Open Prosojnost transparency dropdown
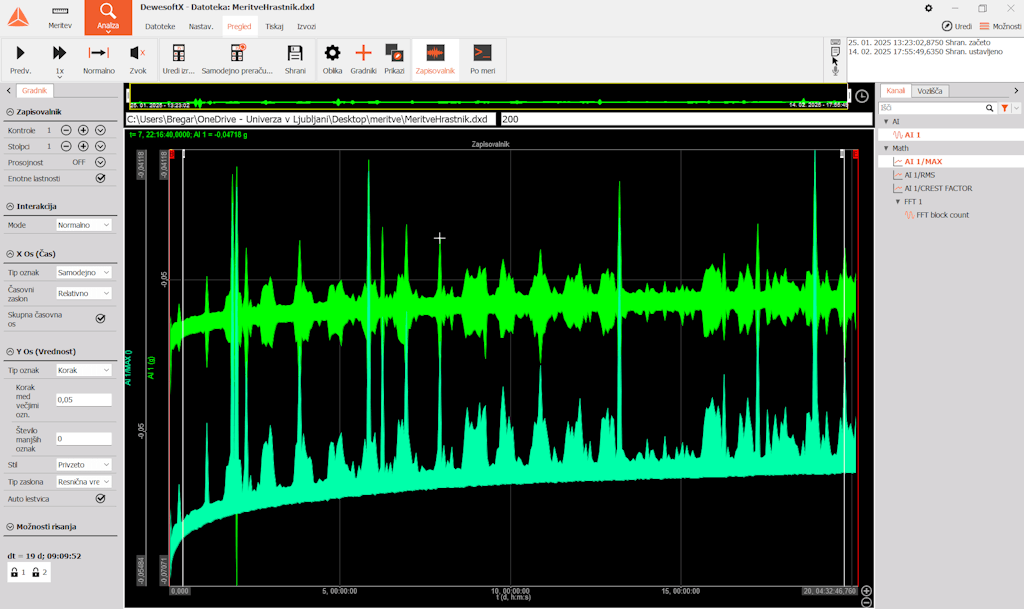Screen dimensions: 1024x609 [101, 163]
